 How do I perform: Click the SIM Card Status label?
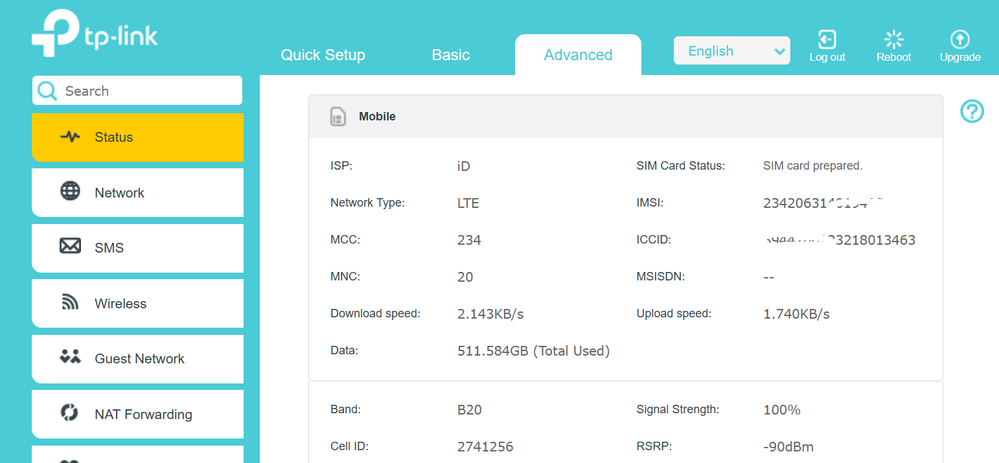(680, 166)
